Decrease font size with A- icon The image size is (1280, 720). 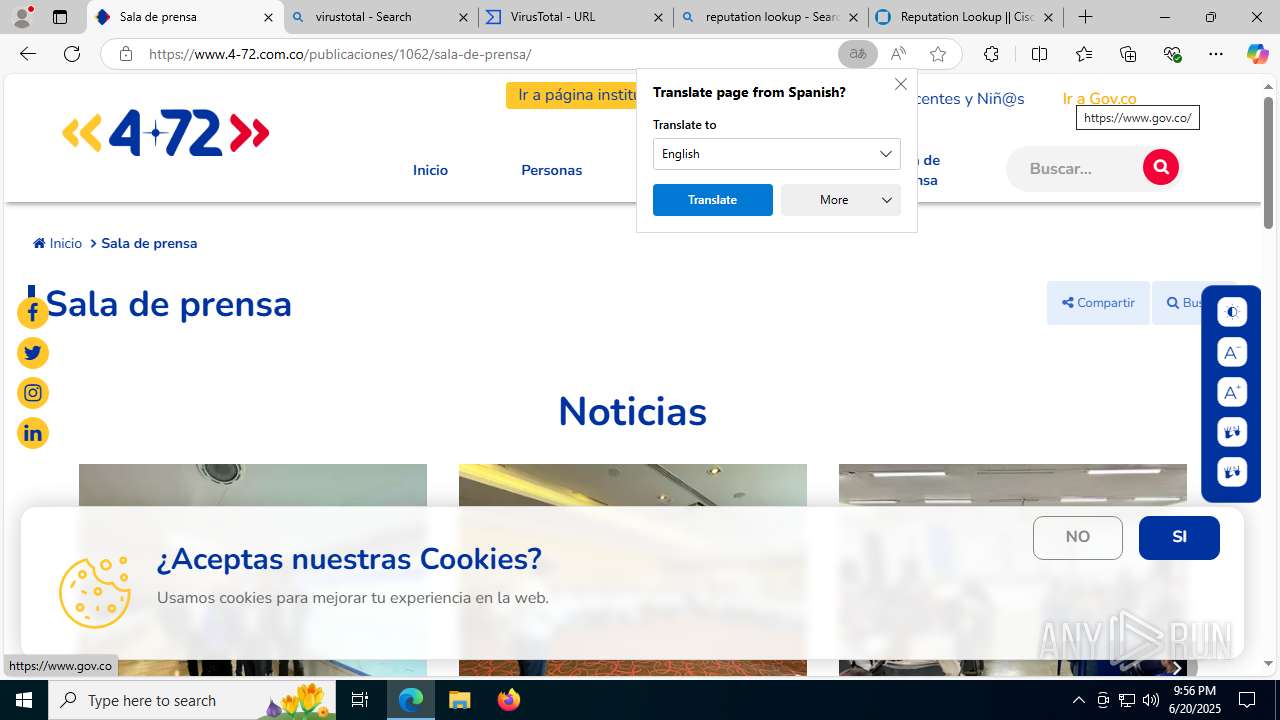tap(1232, 352)
